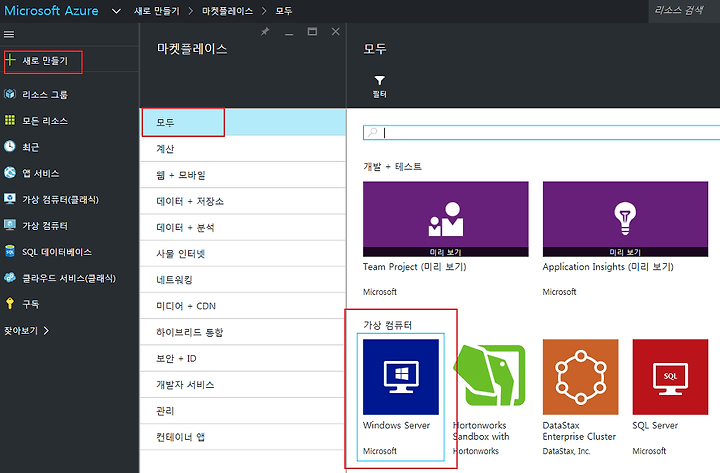Click the 가상 컴퓨터 sidebar monitor icon
Image resolution: width=720 pixels, height=473 pixels.
pos(10,225)
